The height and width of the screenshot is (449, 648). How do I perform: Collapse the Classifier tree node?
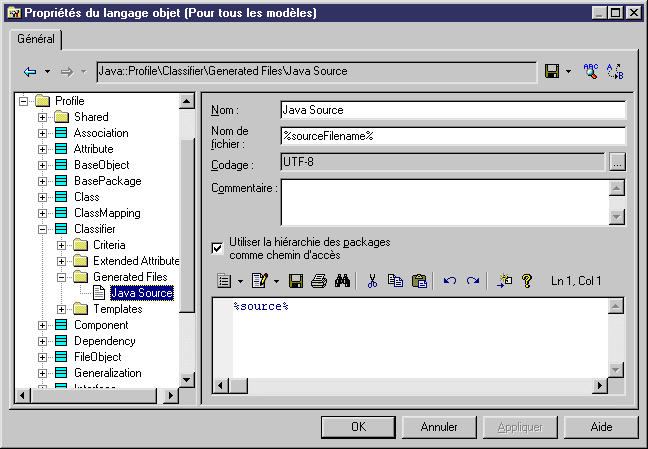point(43,229)
